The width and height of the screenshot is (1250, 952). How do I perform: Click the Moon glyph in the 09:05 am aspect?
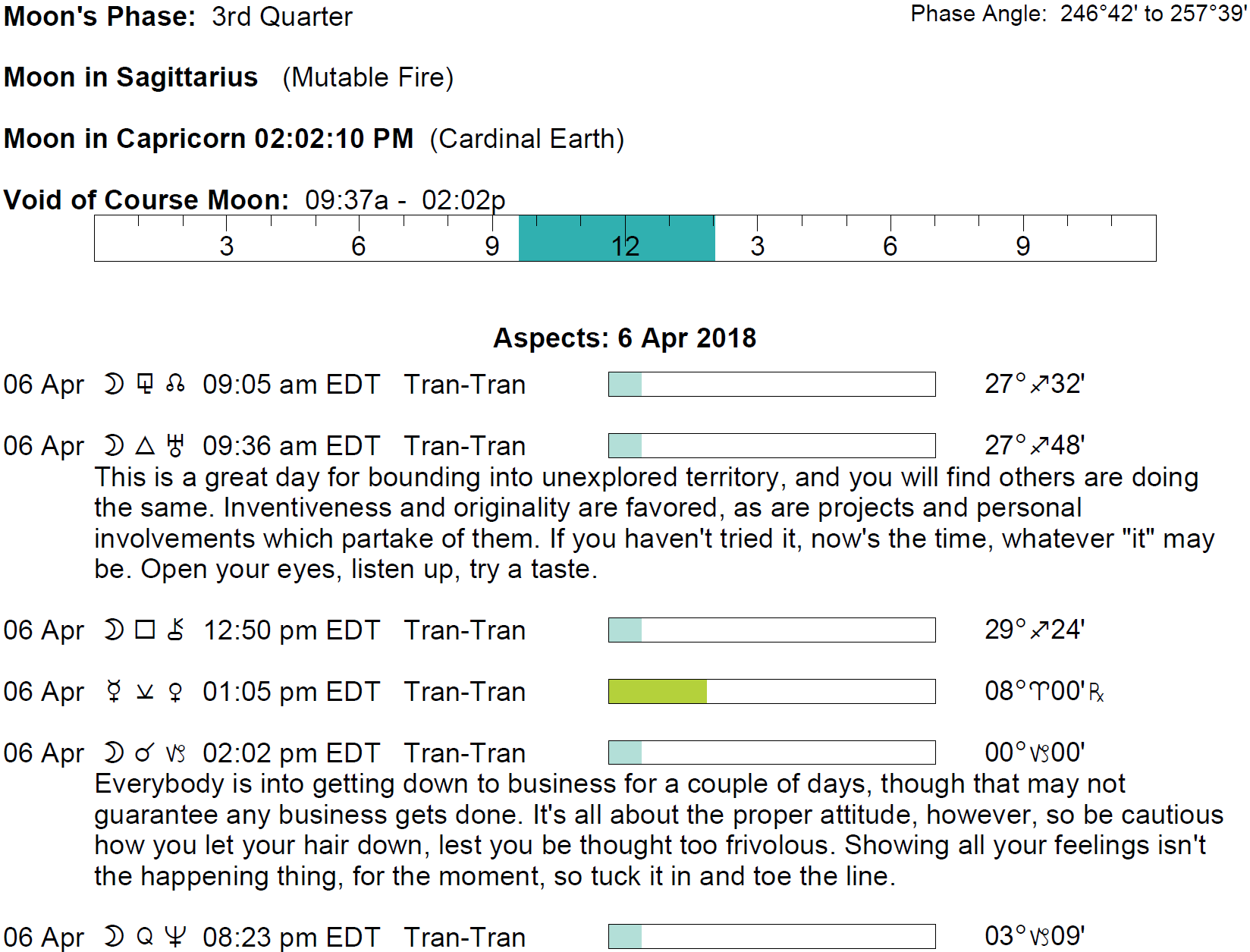(114, 385)
